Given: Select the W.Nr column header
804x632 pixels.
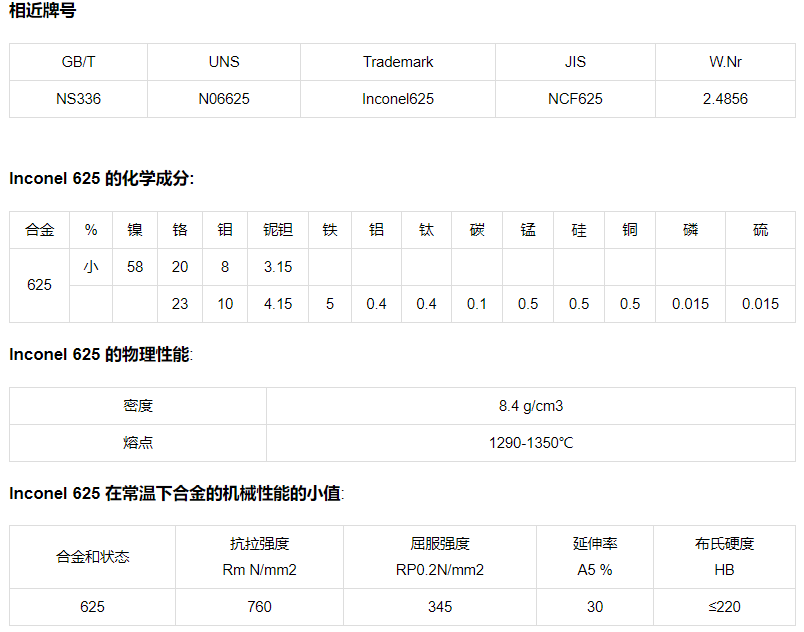Looking at the screenshot, I should click(726, 62).
